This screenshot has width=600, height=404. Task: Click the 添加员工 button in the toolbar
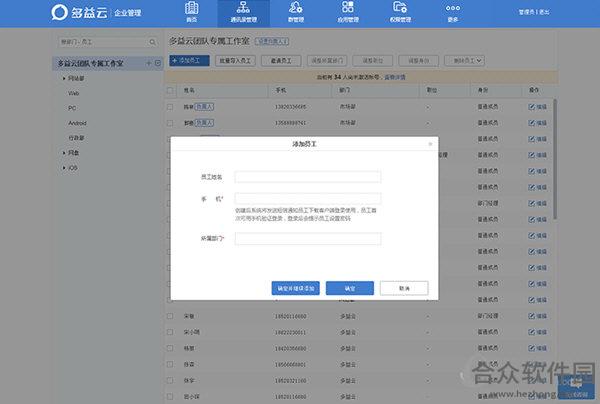point(189,61)
